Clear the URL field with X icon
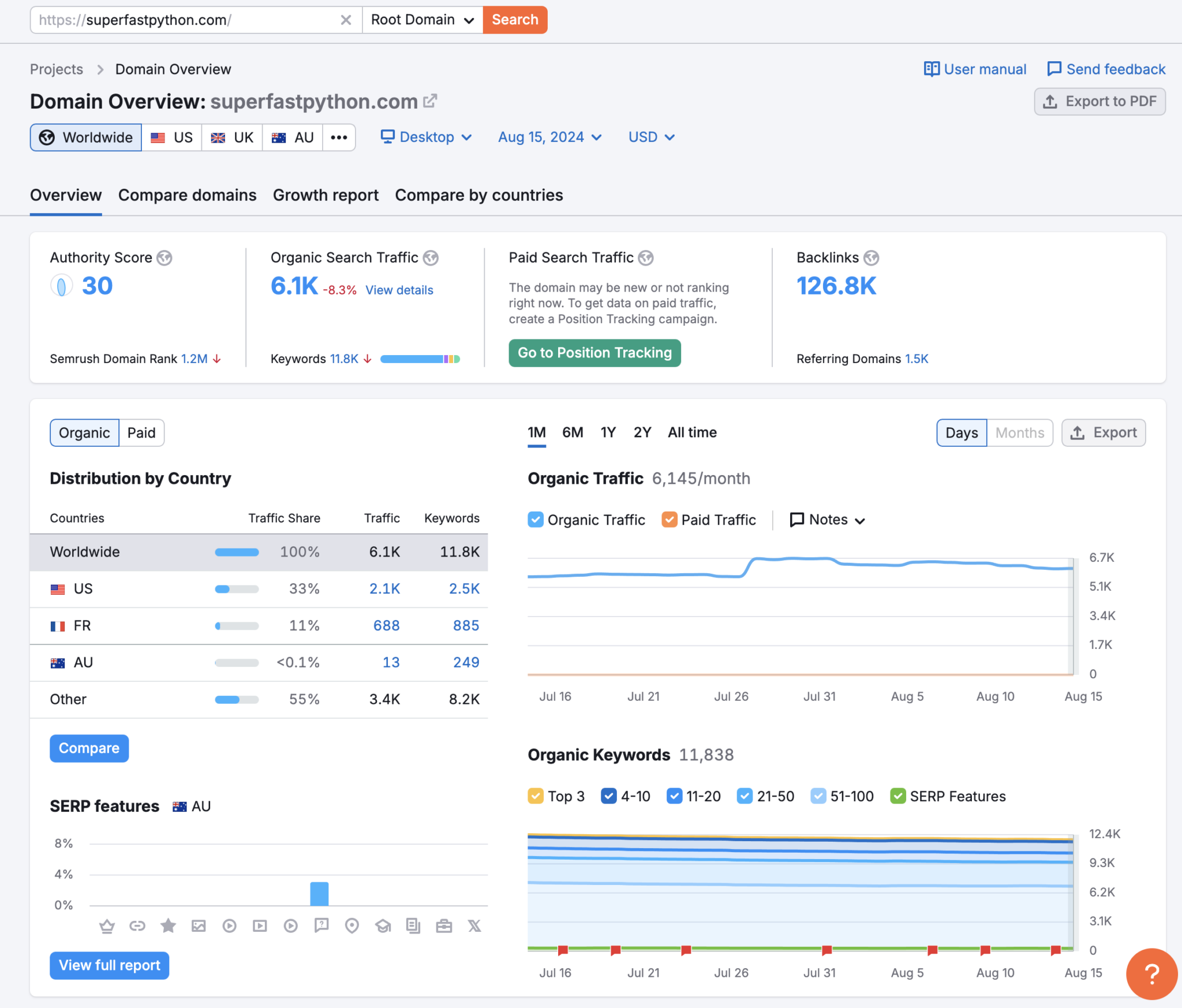This screenshot has width=1182, height=1008. pos(346,20)
